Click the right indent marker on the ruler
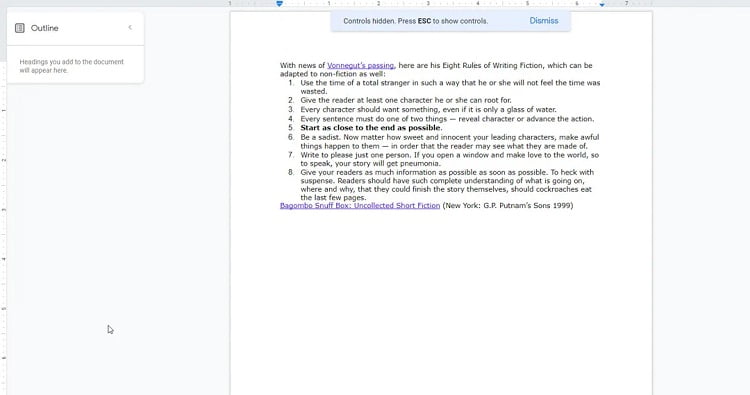This screenshot has height=395, width=750. (x=602, y=4)
